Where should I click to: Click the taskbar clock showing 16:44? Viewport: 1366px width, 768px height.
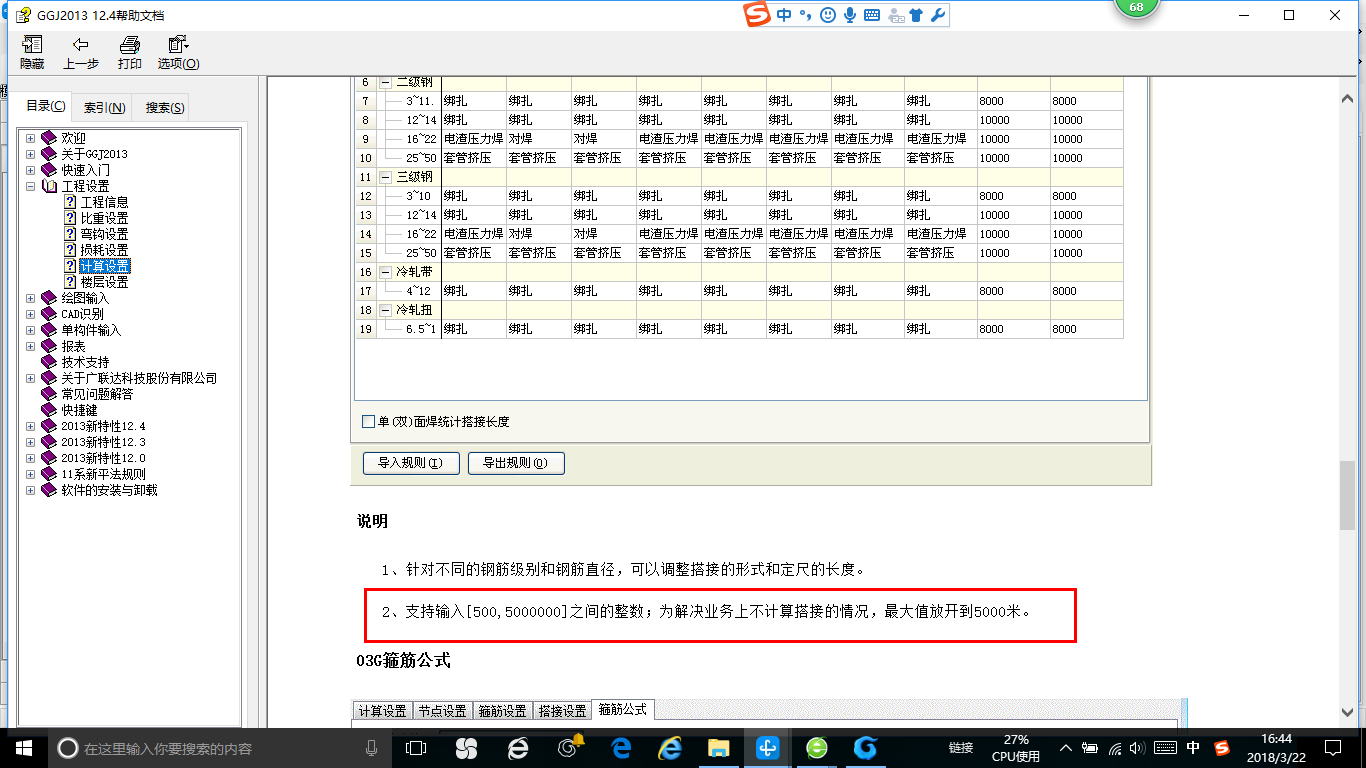click(1276, 748)
